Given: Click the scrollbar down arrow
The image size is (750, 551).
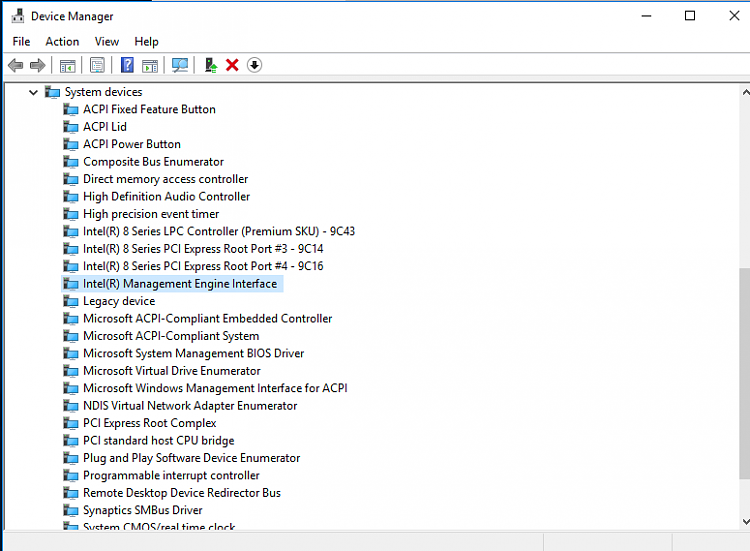Looking at the screenshot, I should (745, 521).
